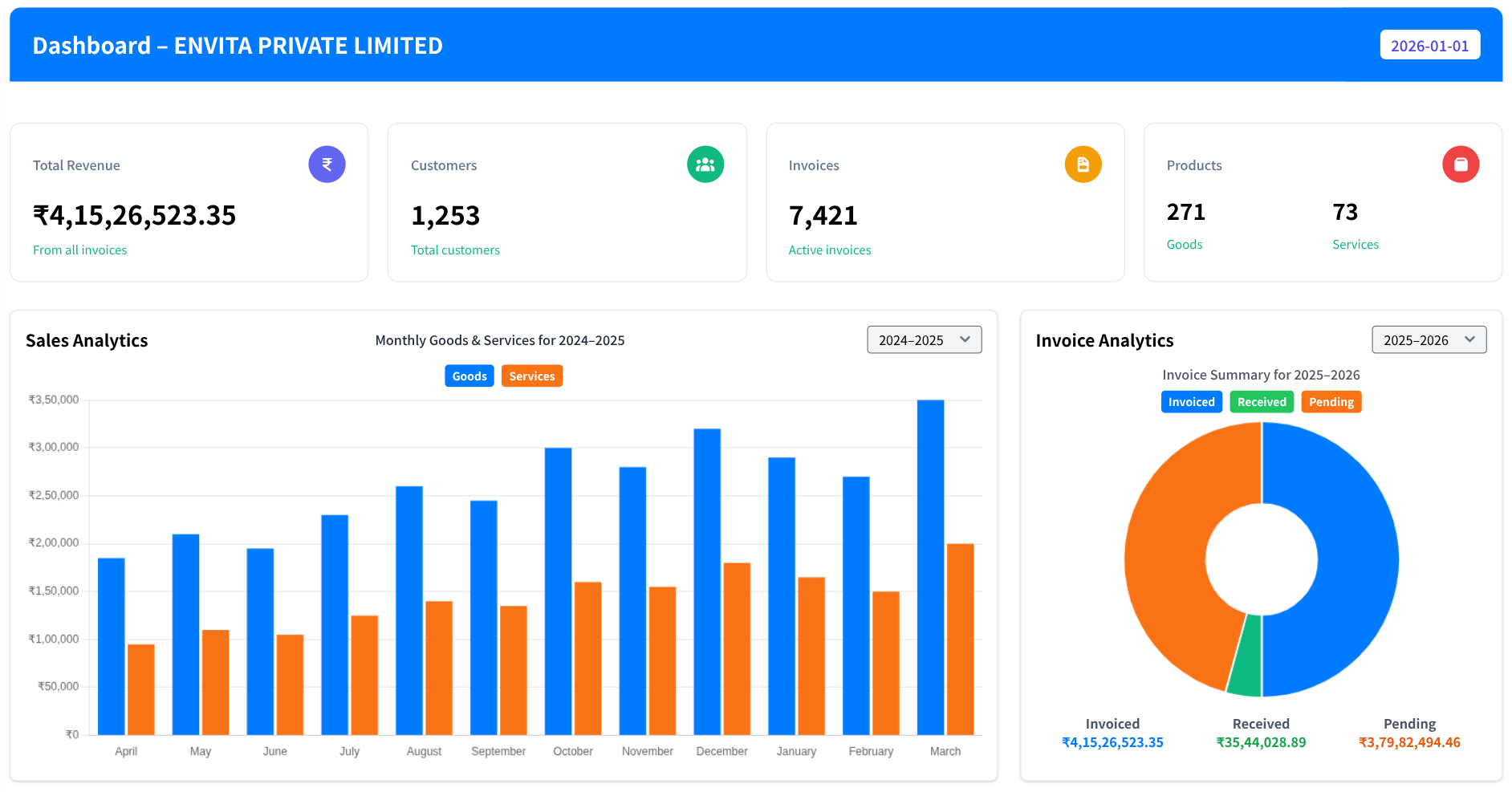
Task: Click the customers count 1,253
Action: coord(445,216)
